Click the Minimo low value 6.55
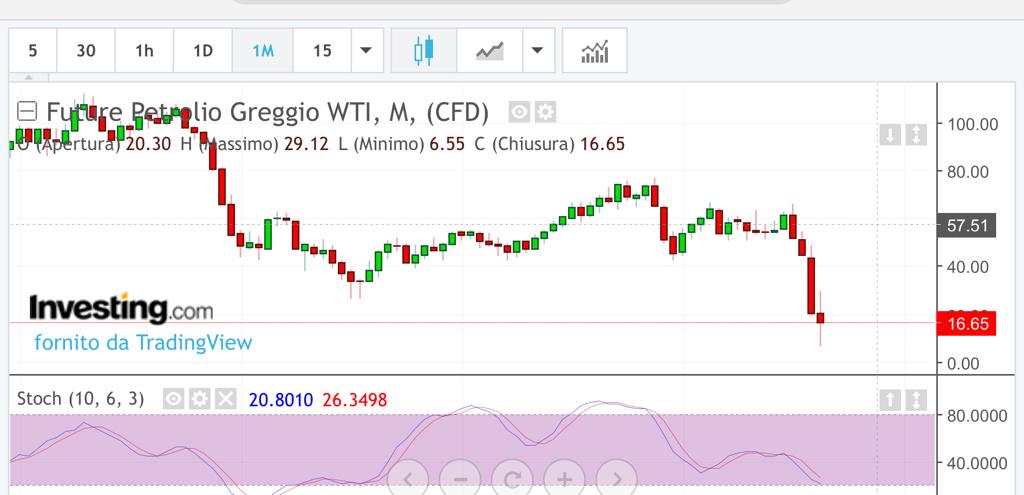 447,144
